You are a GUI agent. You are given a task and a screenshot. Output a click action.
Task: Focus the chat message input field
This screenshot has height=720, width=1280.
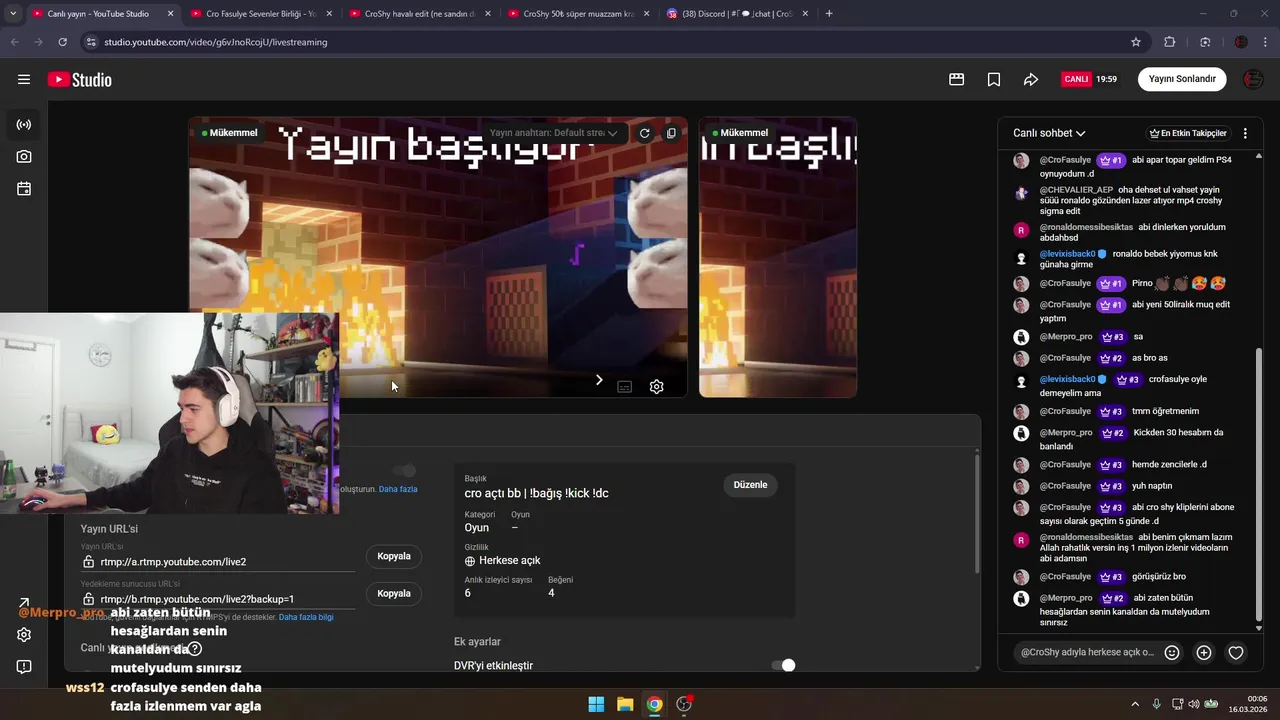point(1087,652)
